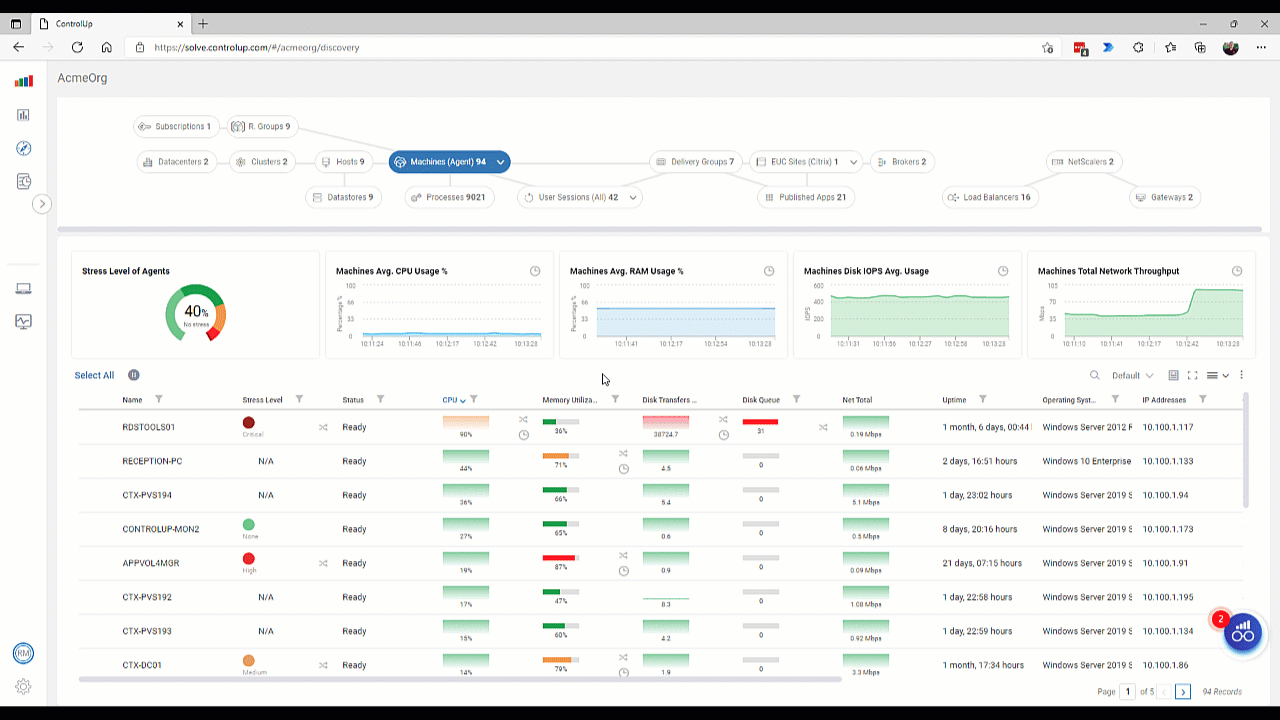
Task: Filter the CPU column
Action: pyautogui.click(x=474, y=400)
